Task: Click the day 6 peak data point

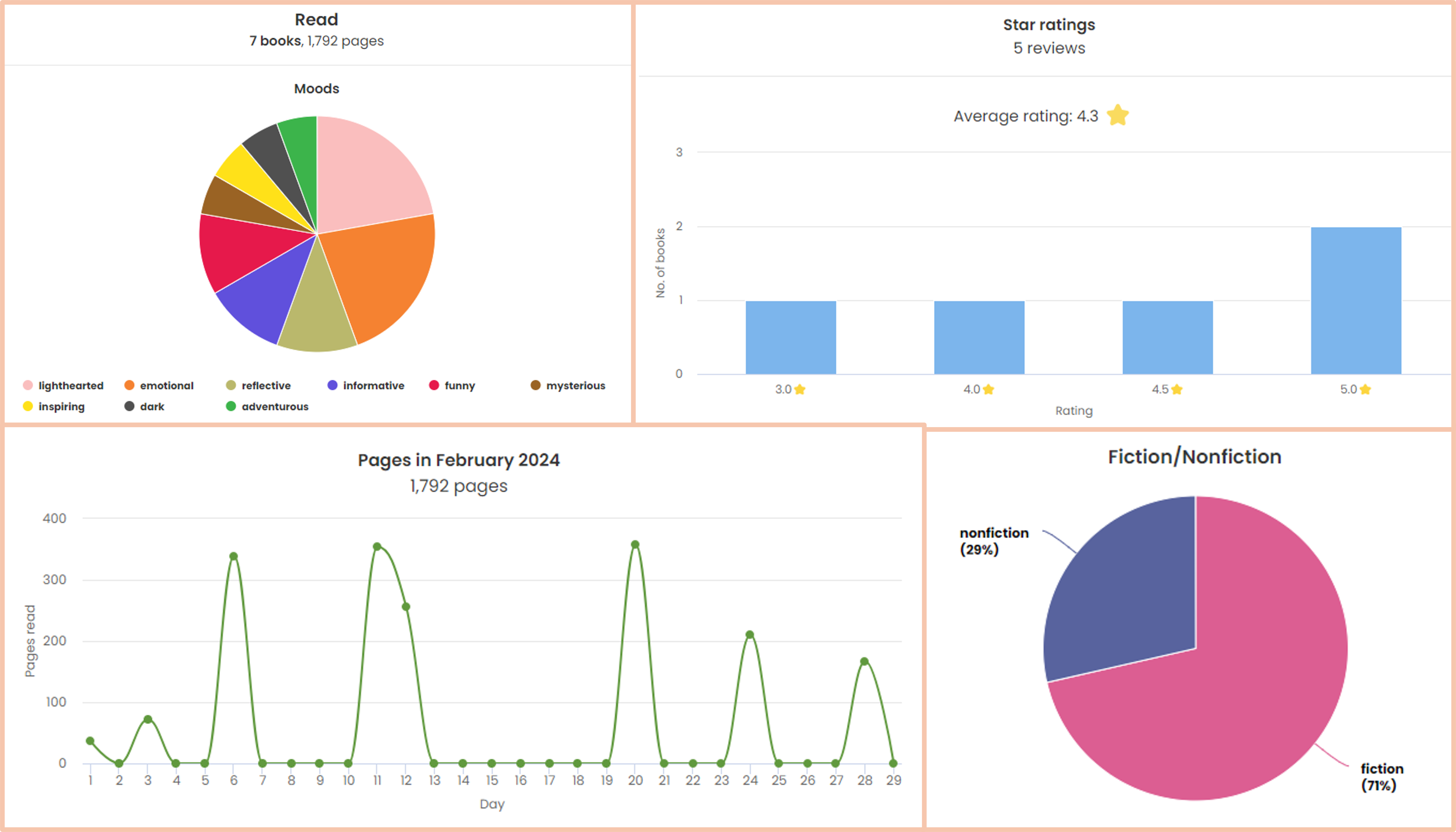Action: (233, 556)
